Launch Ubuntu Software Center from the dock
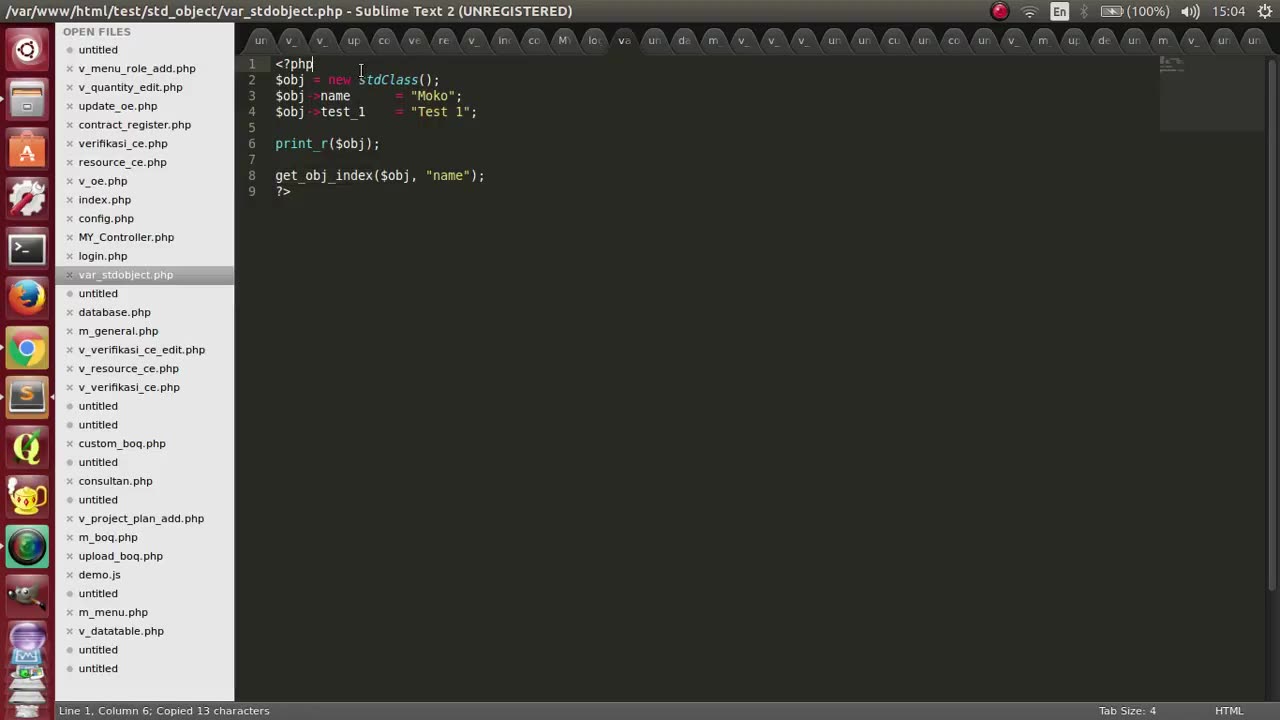This screenshot has height=720, width=1280. pos(27,149)
